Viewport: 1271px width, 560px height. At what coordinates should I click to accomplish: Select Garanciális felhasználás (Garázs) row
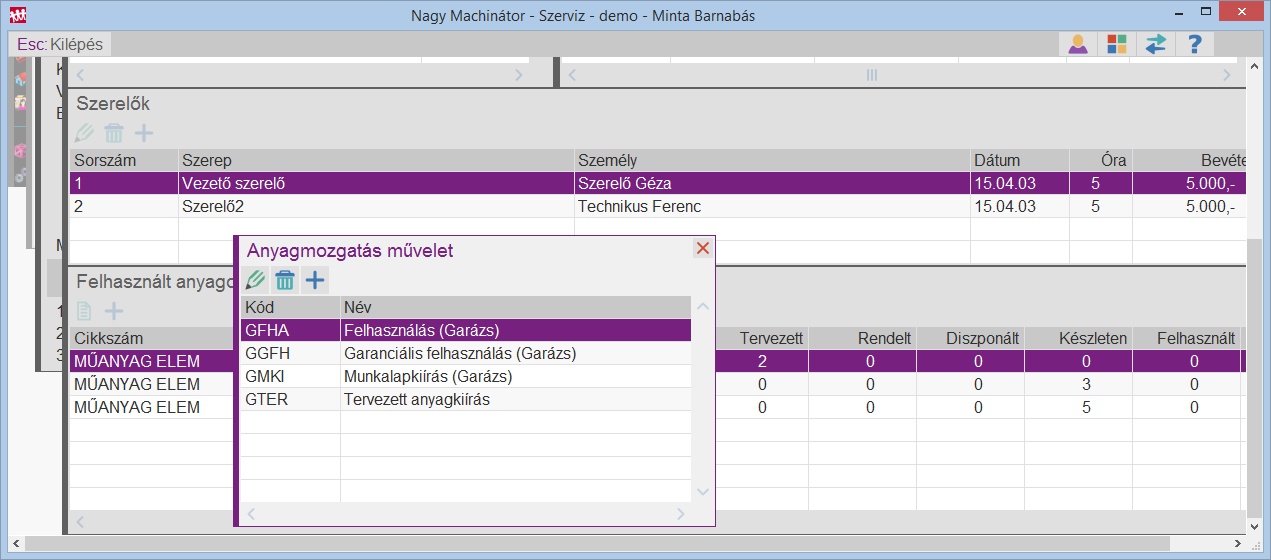tap(466, 353)
